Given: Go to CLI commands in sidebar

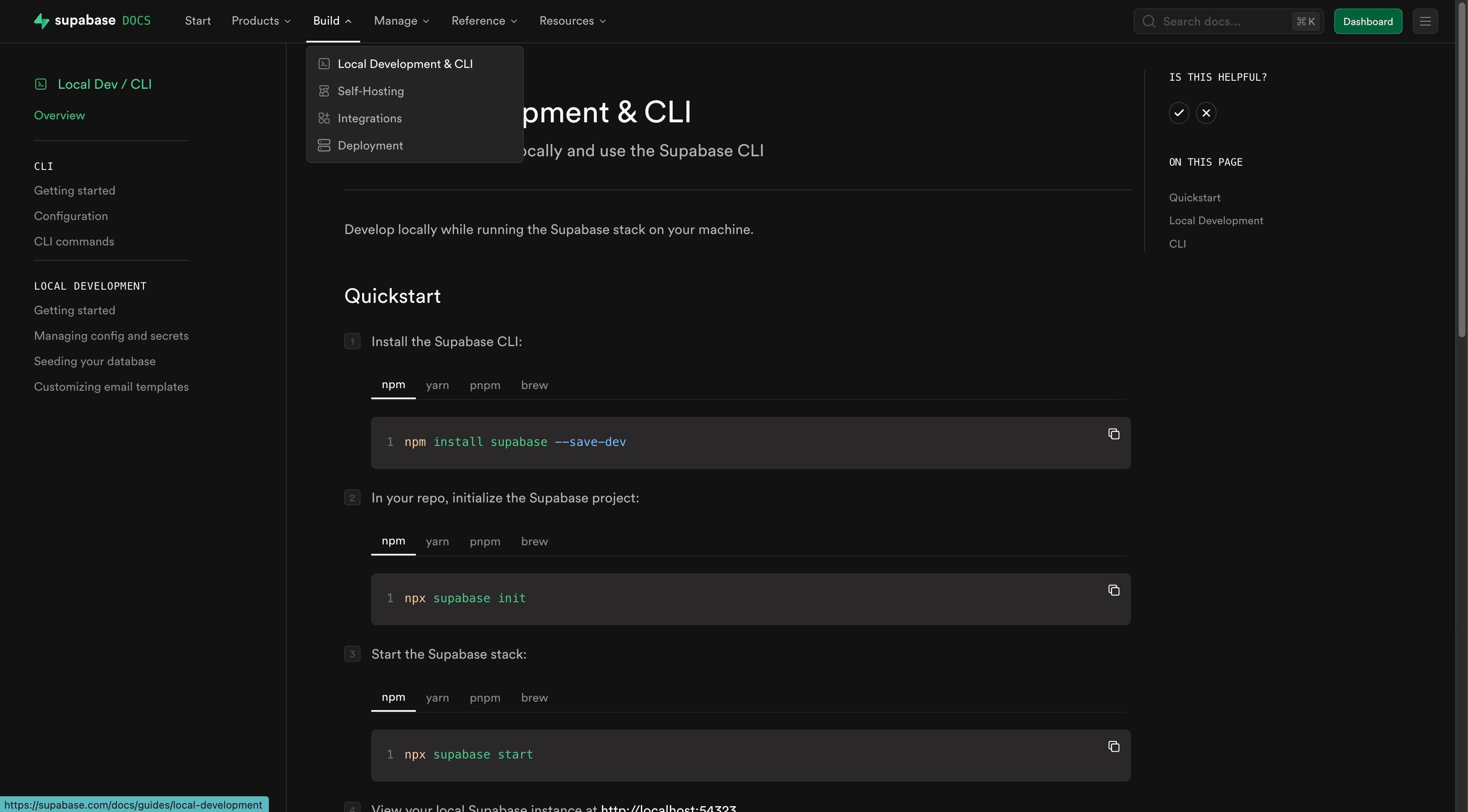Looking at the screenshot, I should tap(74, 242).
